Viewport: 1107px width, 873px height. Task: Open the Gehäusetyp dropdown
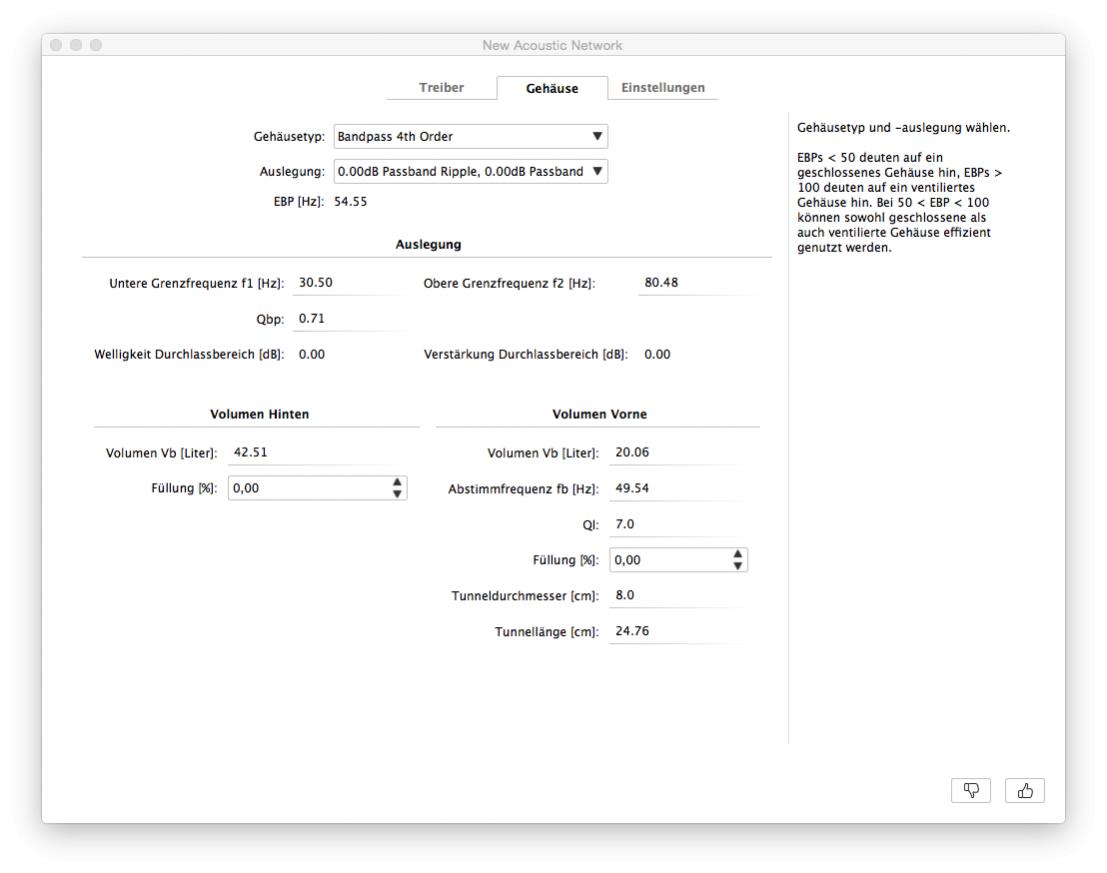coord(470,136)
